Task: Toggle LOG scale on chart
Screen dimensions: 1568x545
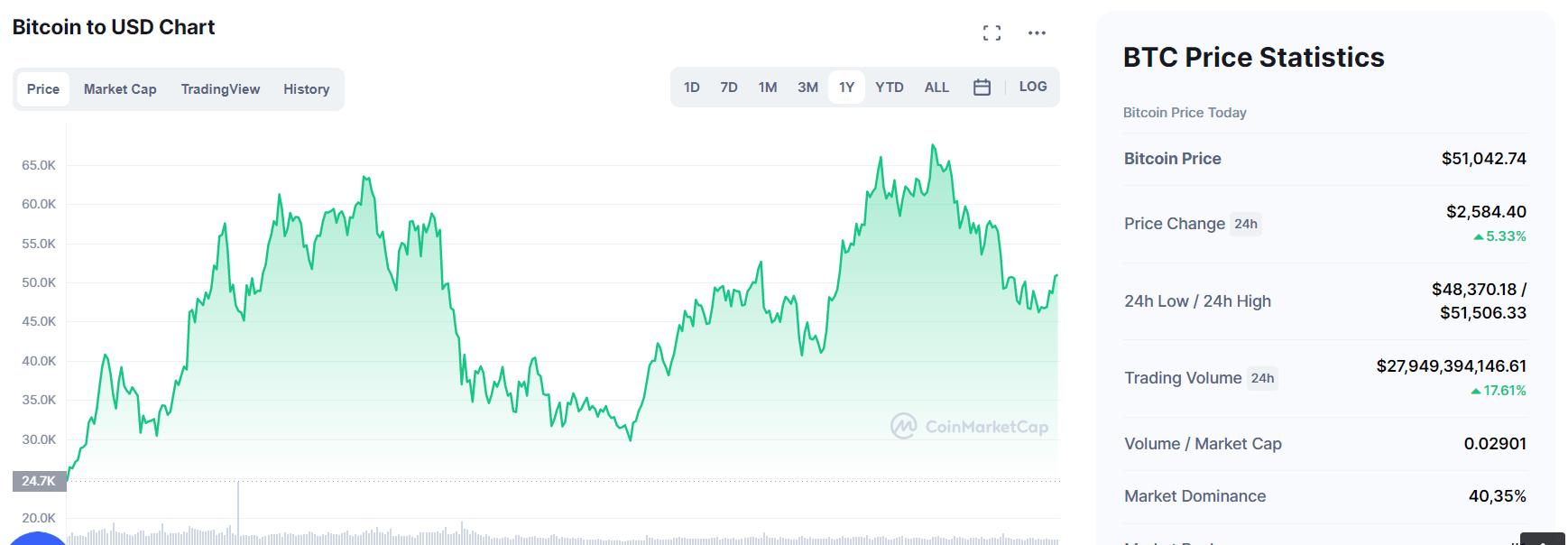Action: pyautogui.click(x=1033, y=87)
